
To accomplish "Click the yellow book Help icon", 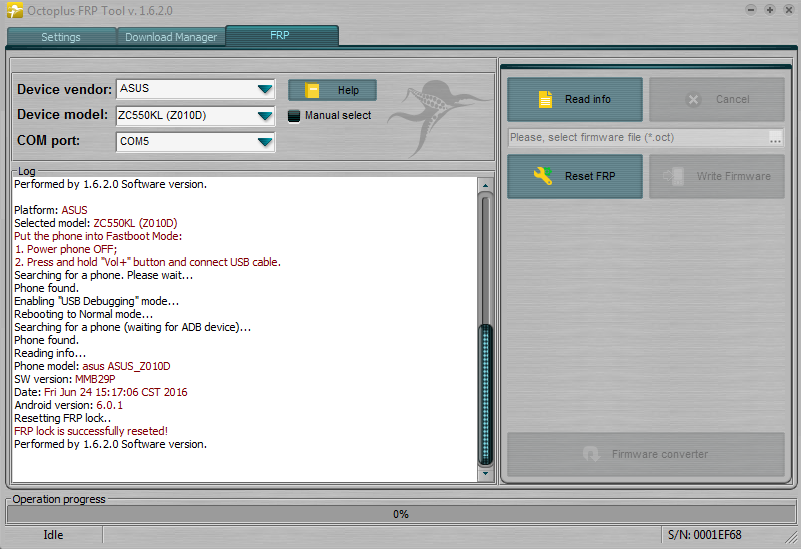I will pos(312,90).
